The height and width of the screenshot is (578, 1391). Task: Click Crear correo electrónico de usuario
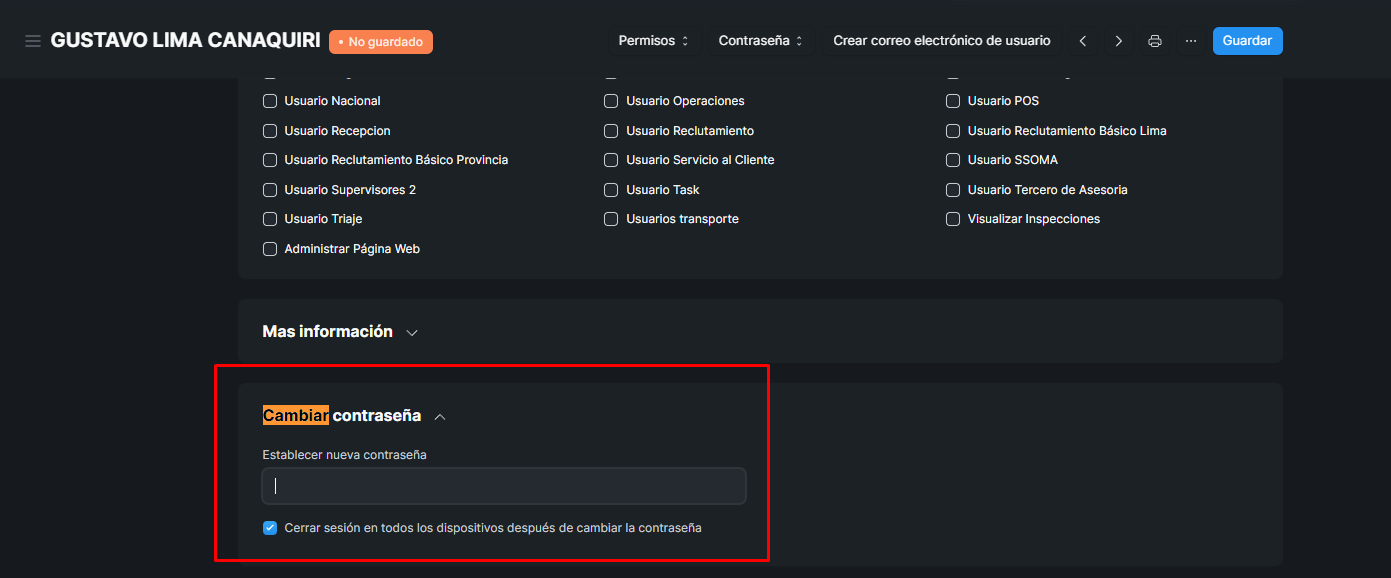[941, 41]
